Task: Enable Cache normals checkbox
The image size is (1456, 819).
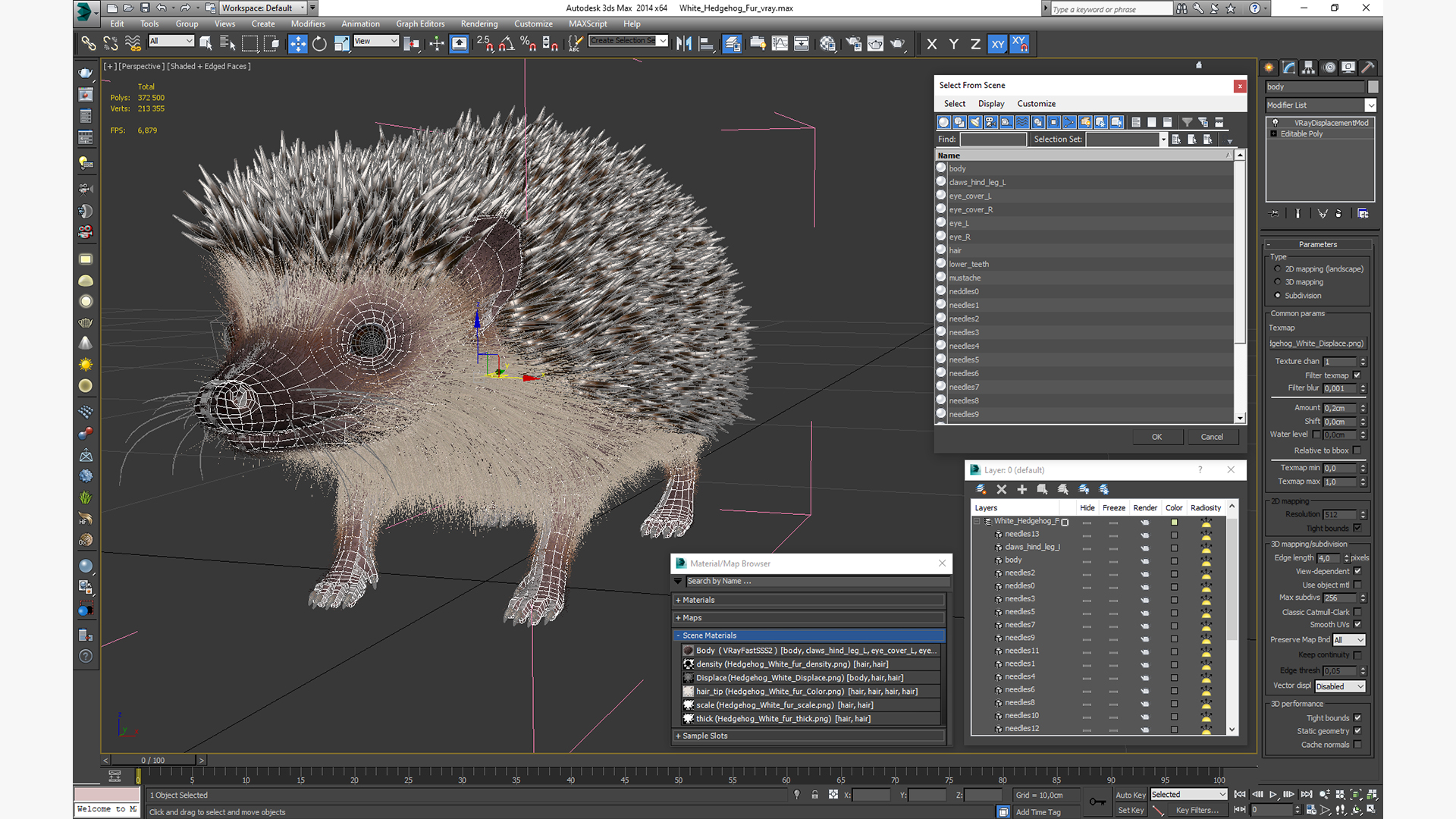Action: point(1357,745)
